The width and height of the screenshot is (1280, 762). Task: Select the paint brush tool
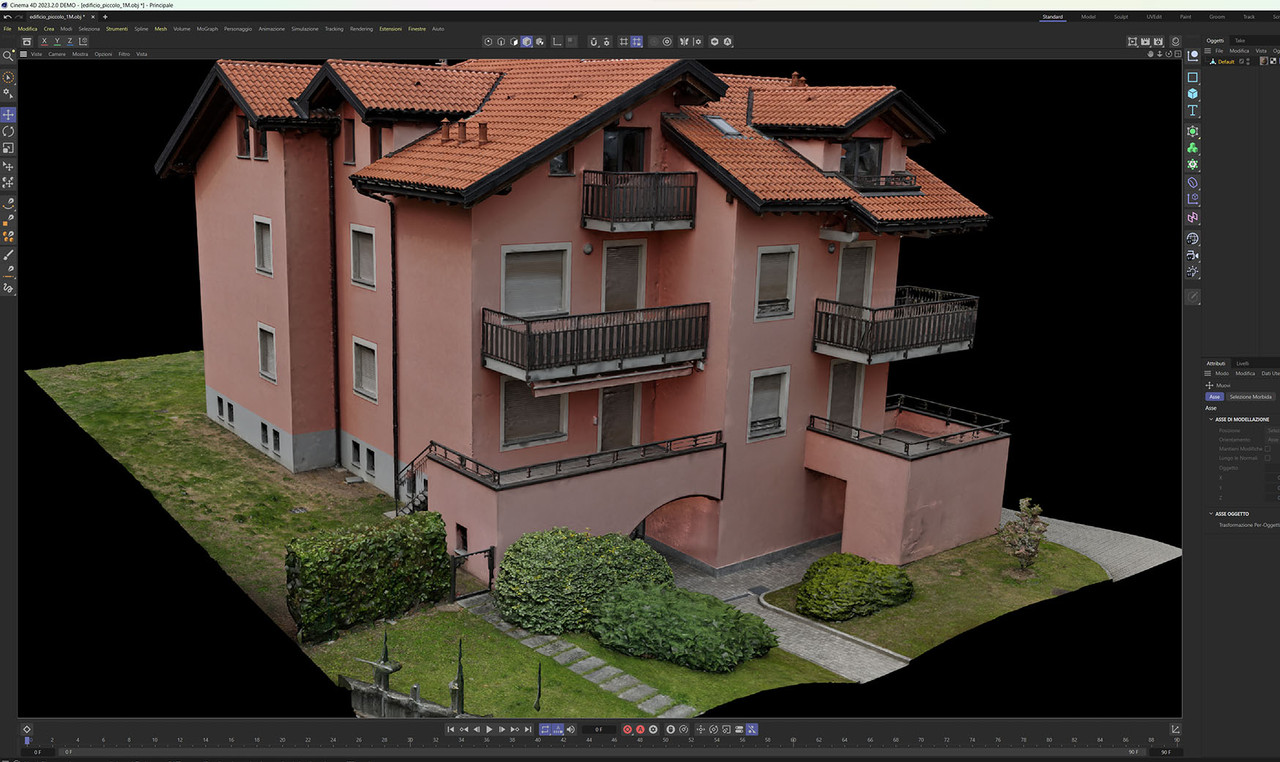pyautogui.click(x=8, y=255)
